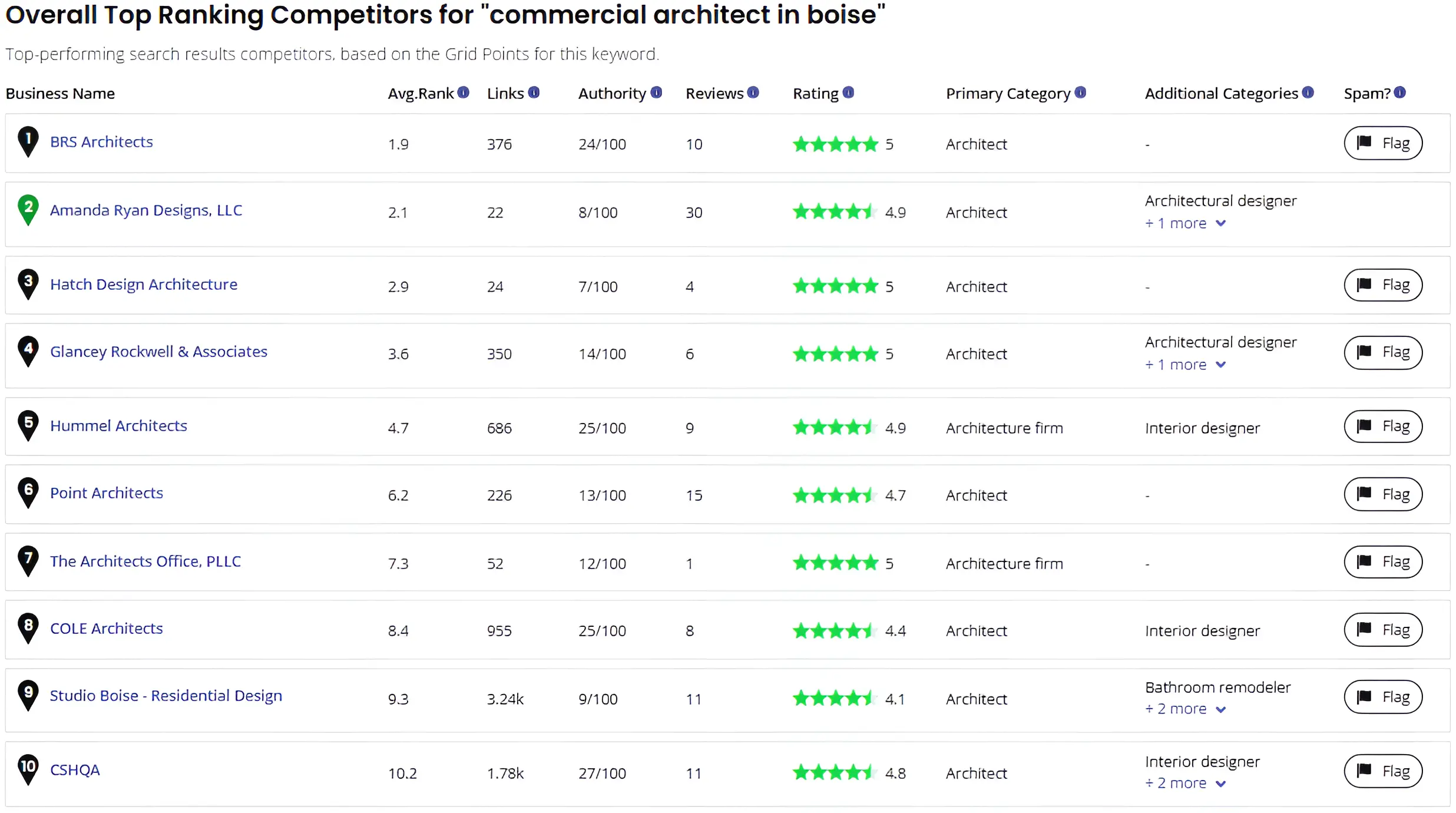Open the COLE Architects link
Image resolution: width=1456 pixels, height=813 pixels.
pos(107,629)
